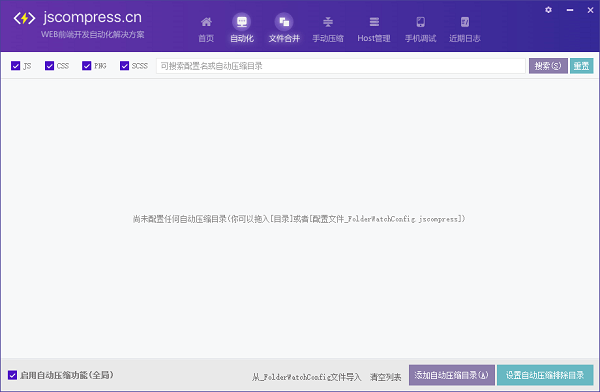600x392 pixels.
Task: Click the 搜索(S) search button
Action: click(548, 66)
